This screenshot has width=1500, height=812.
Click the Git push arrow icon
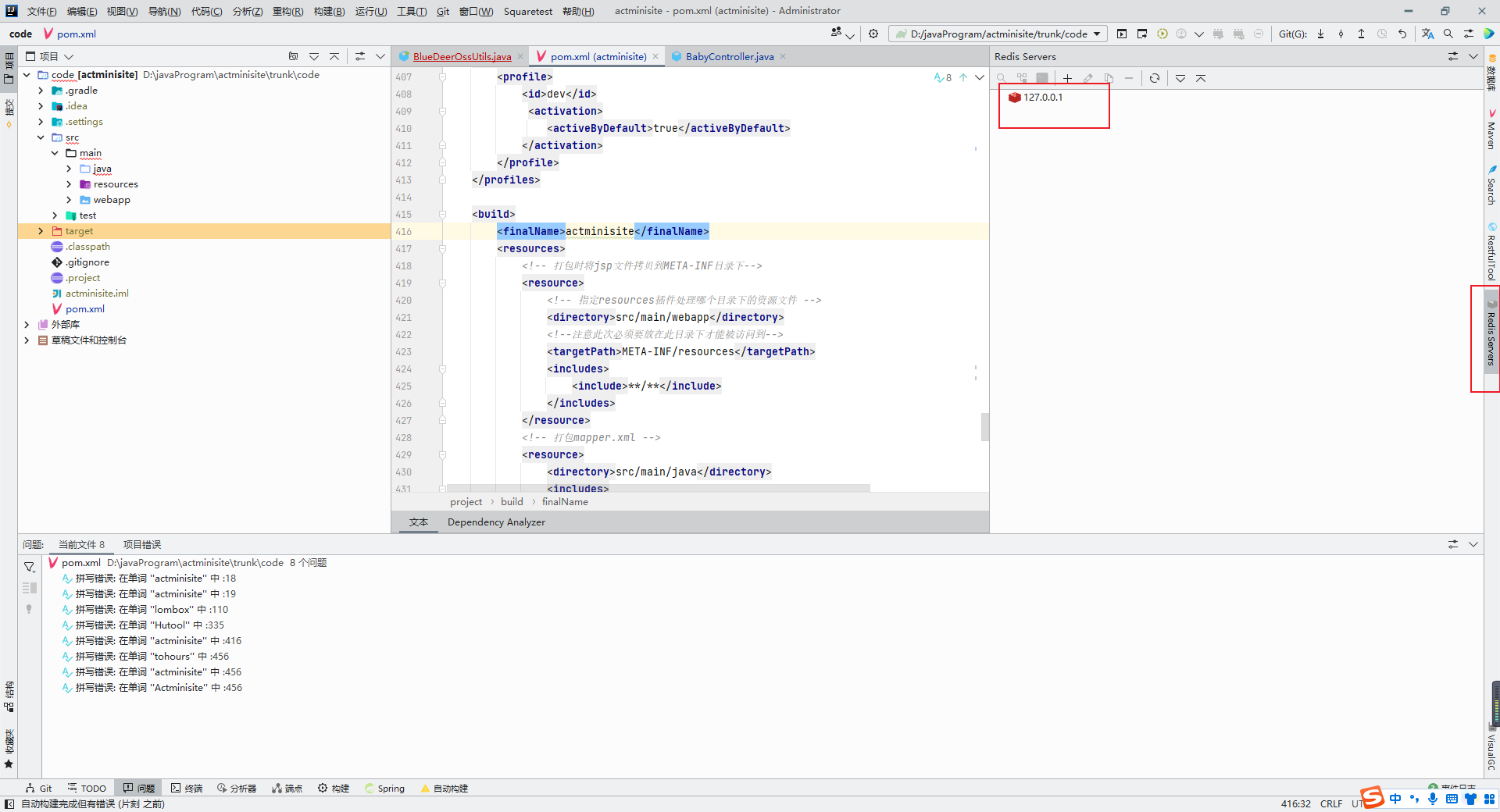click(1361, 34)
